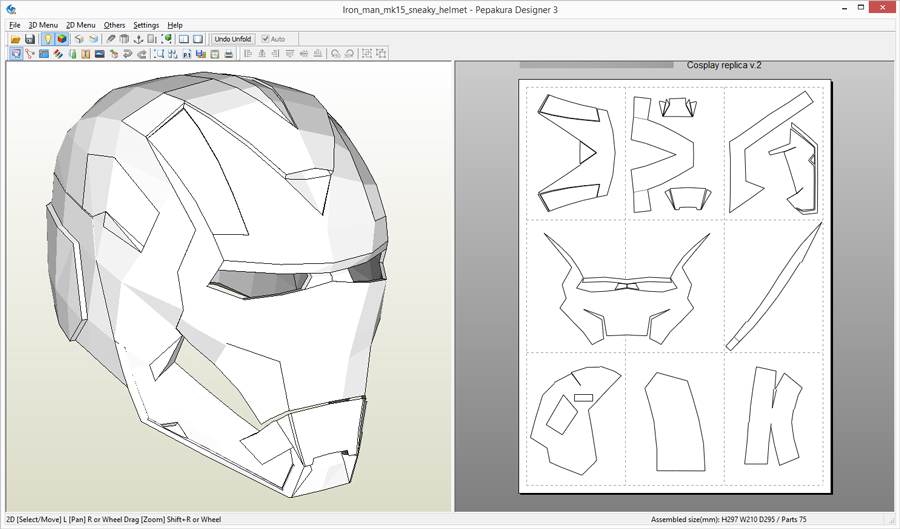Click the Print printer icon
Screen dimensions: 900x529
[228, 54]
